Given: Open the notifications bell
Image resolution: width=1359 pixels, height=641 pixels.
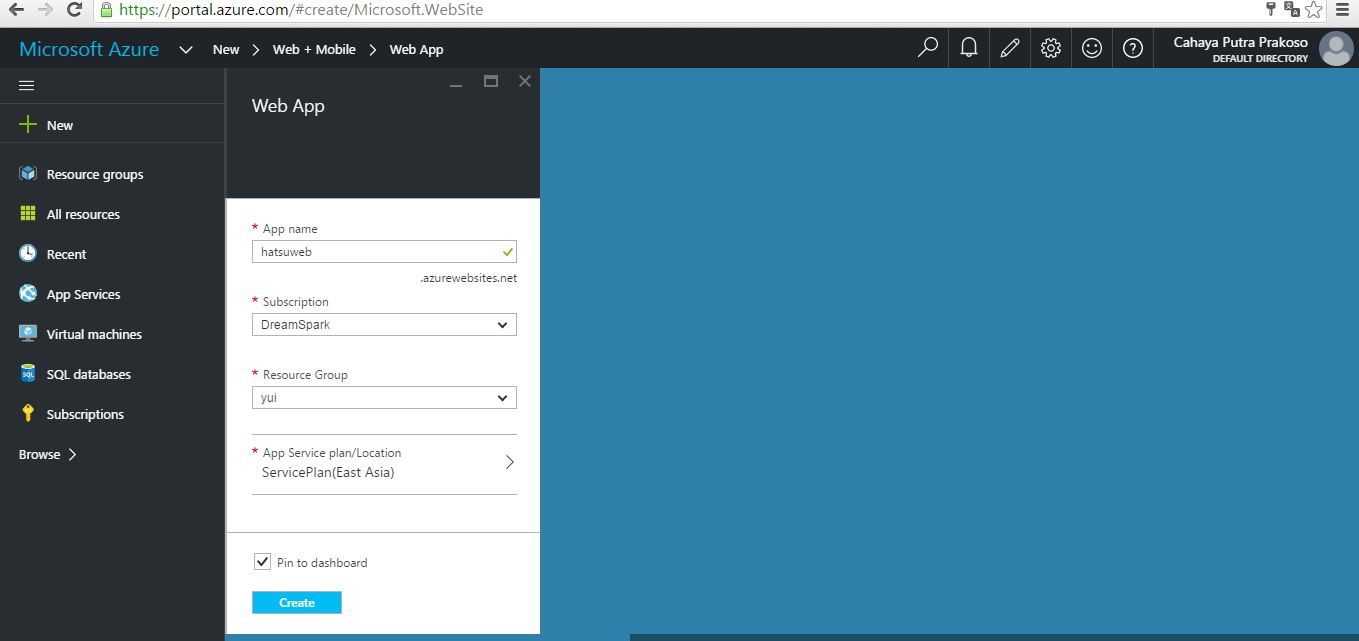Looking at the screenshot, I should [969, 47].
